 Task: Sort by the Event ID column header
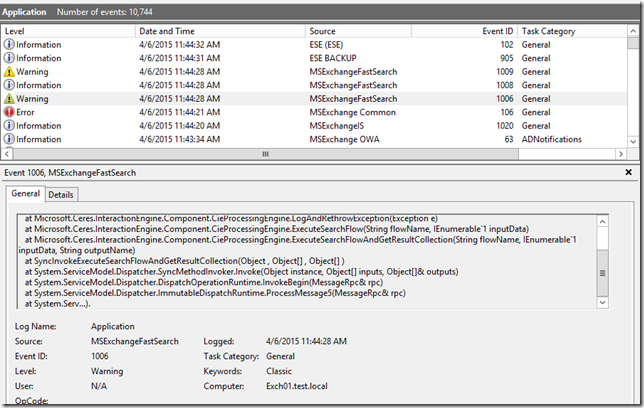pos(464,31)
